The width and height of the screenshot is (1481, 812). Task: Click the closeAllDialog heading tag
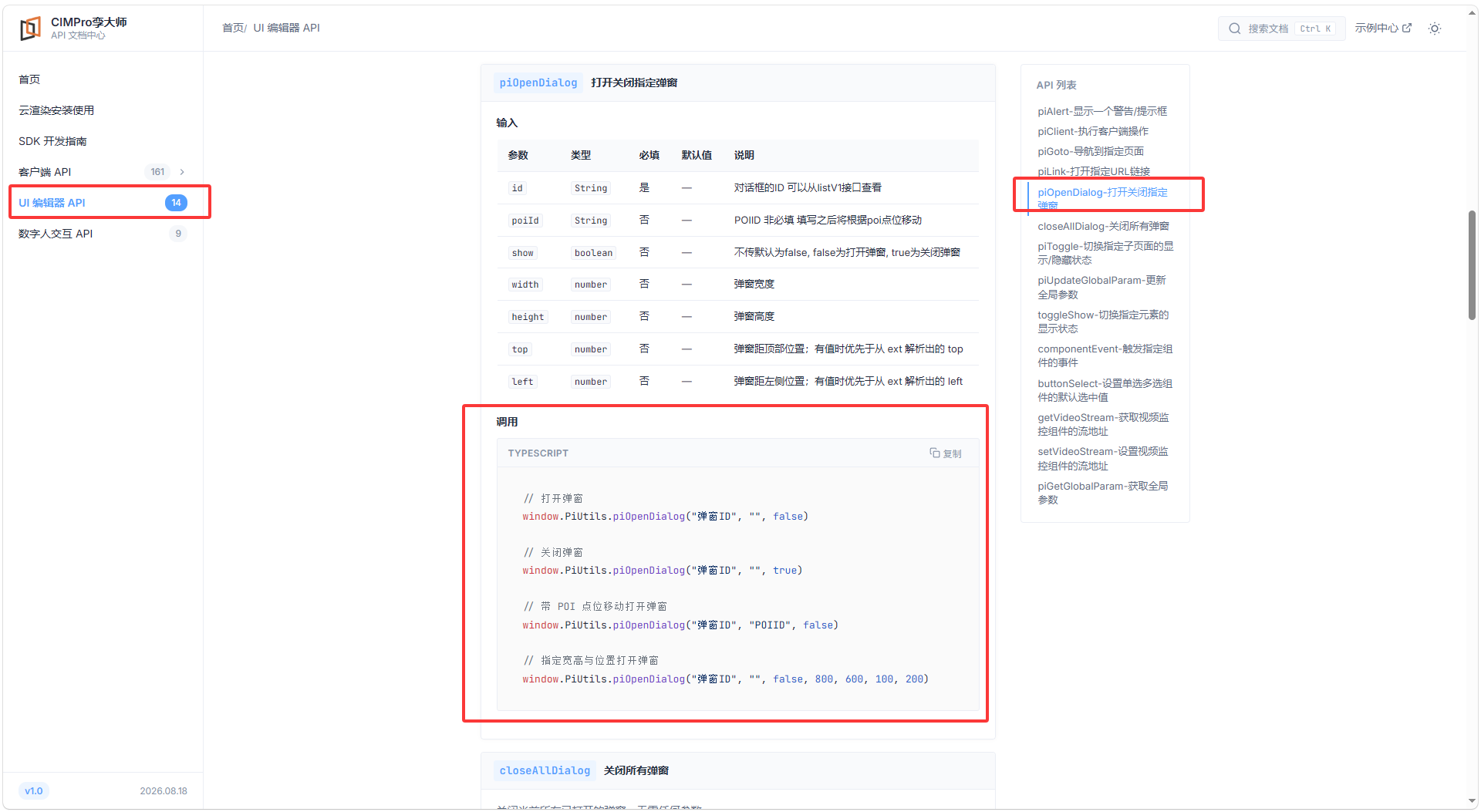click(545, 770)
